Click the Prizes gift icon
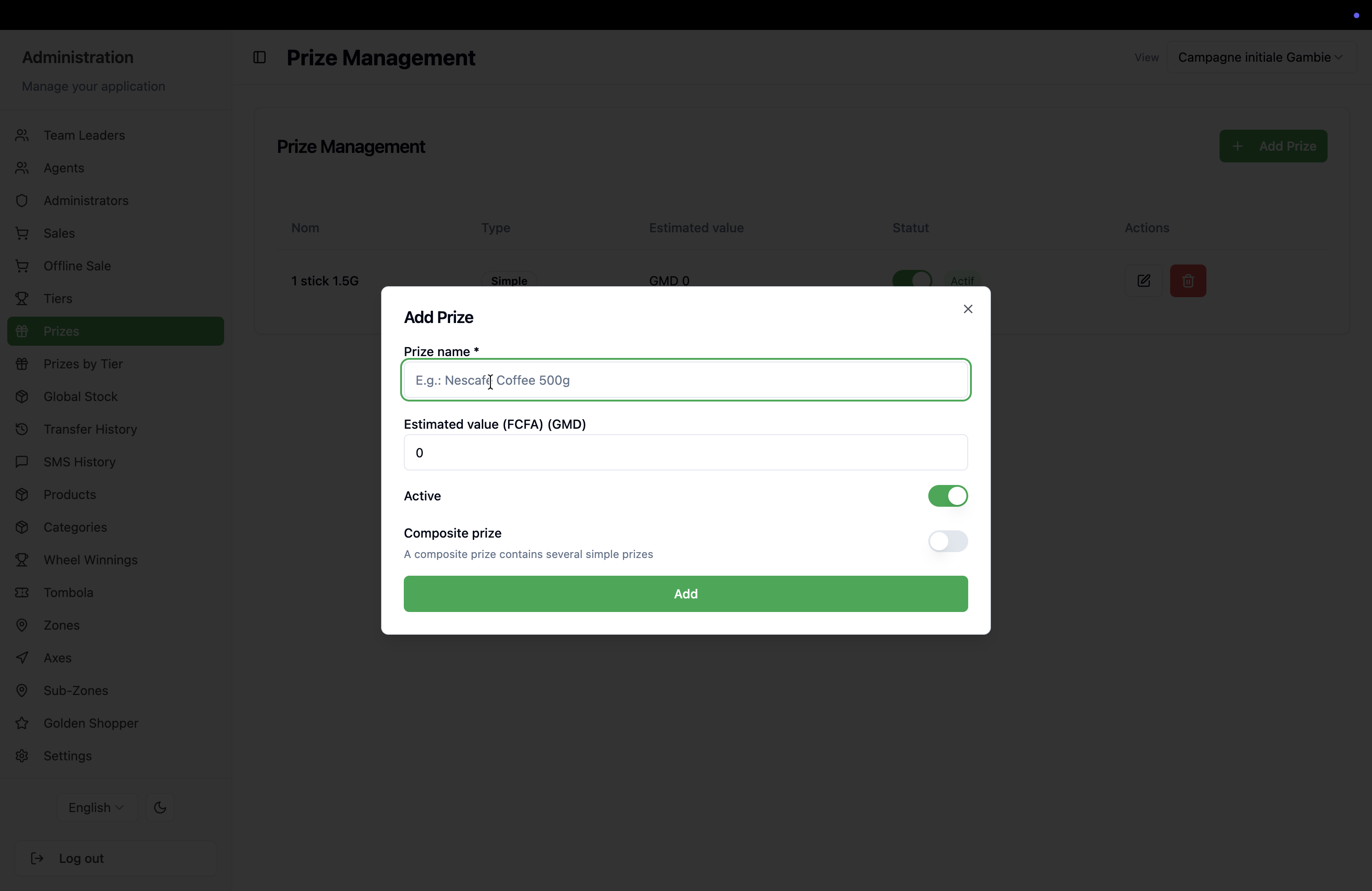The height and width of the screenshot is (891, 1372). [22, 331]
